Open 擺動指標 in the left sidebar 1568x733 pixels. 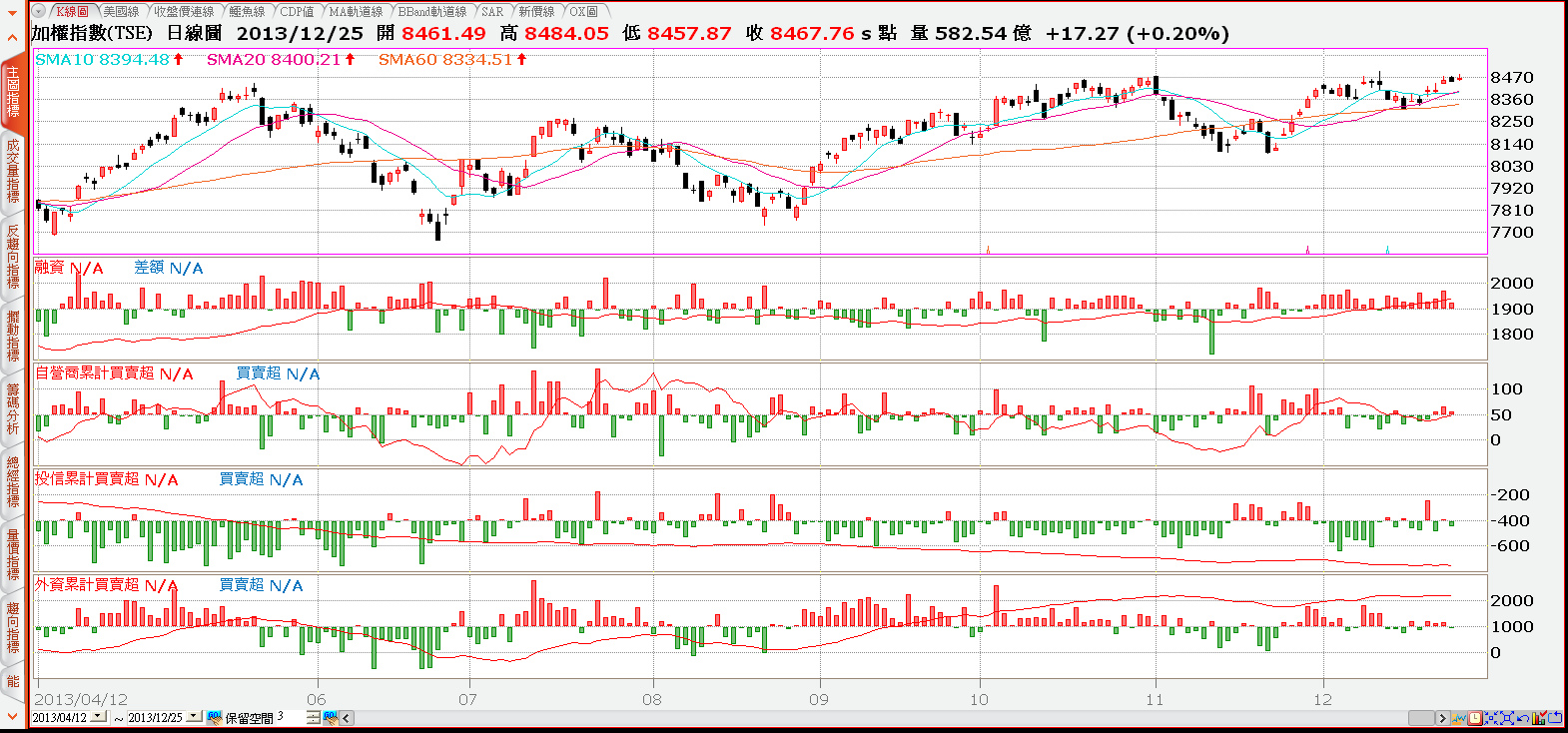click(x=13, y=336)
